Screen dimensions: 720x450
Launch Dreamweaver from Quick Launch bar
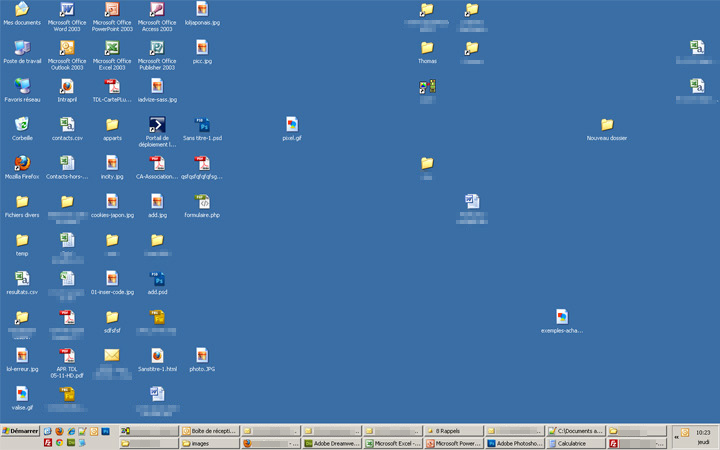[71, 443]
